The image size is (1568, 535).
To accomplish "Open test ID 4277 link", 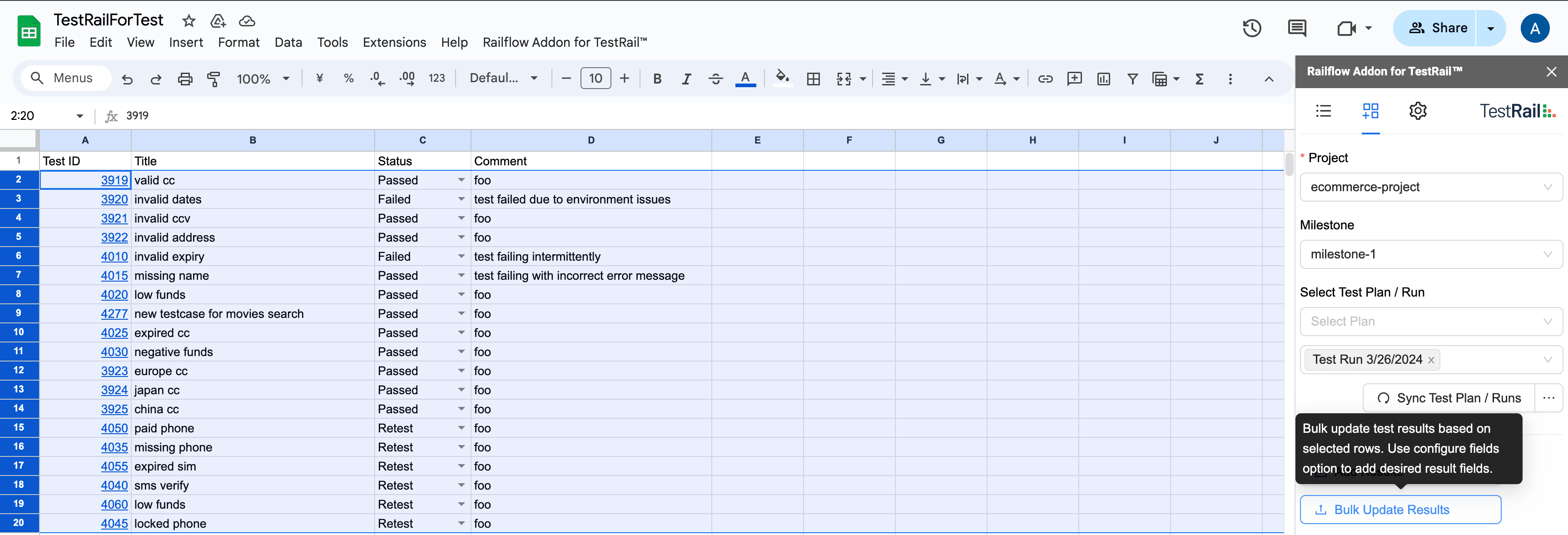I will [x=114, y=313].
